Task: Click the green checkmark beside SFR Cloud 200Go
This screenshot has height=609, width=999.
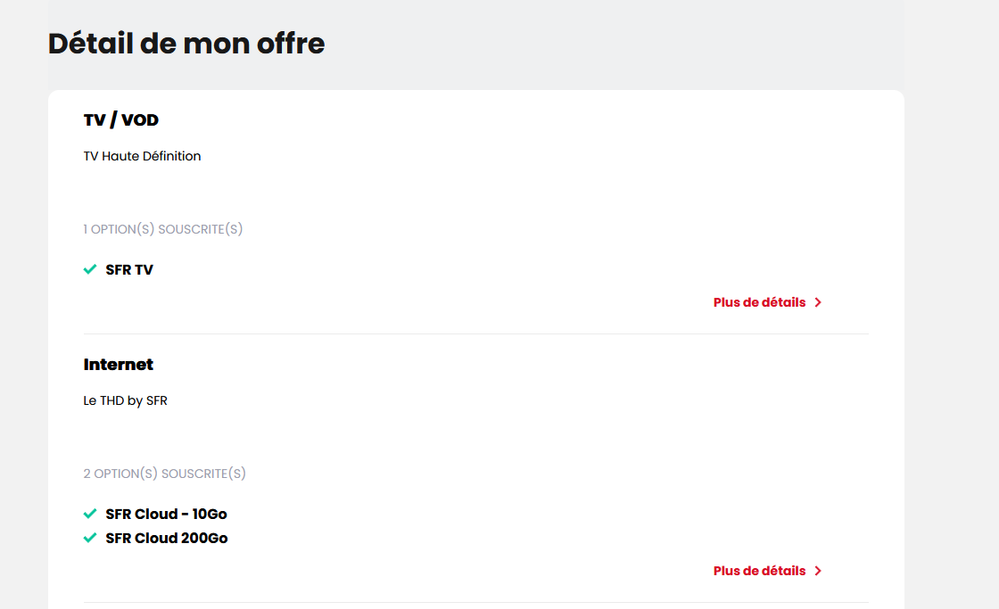Action: [89, 538]
